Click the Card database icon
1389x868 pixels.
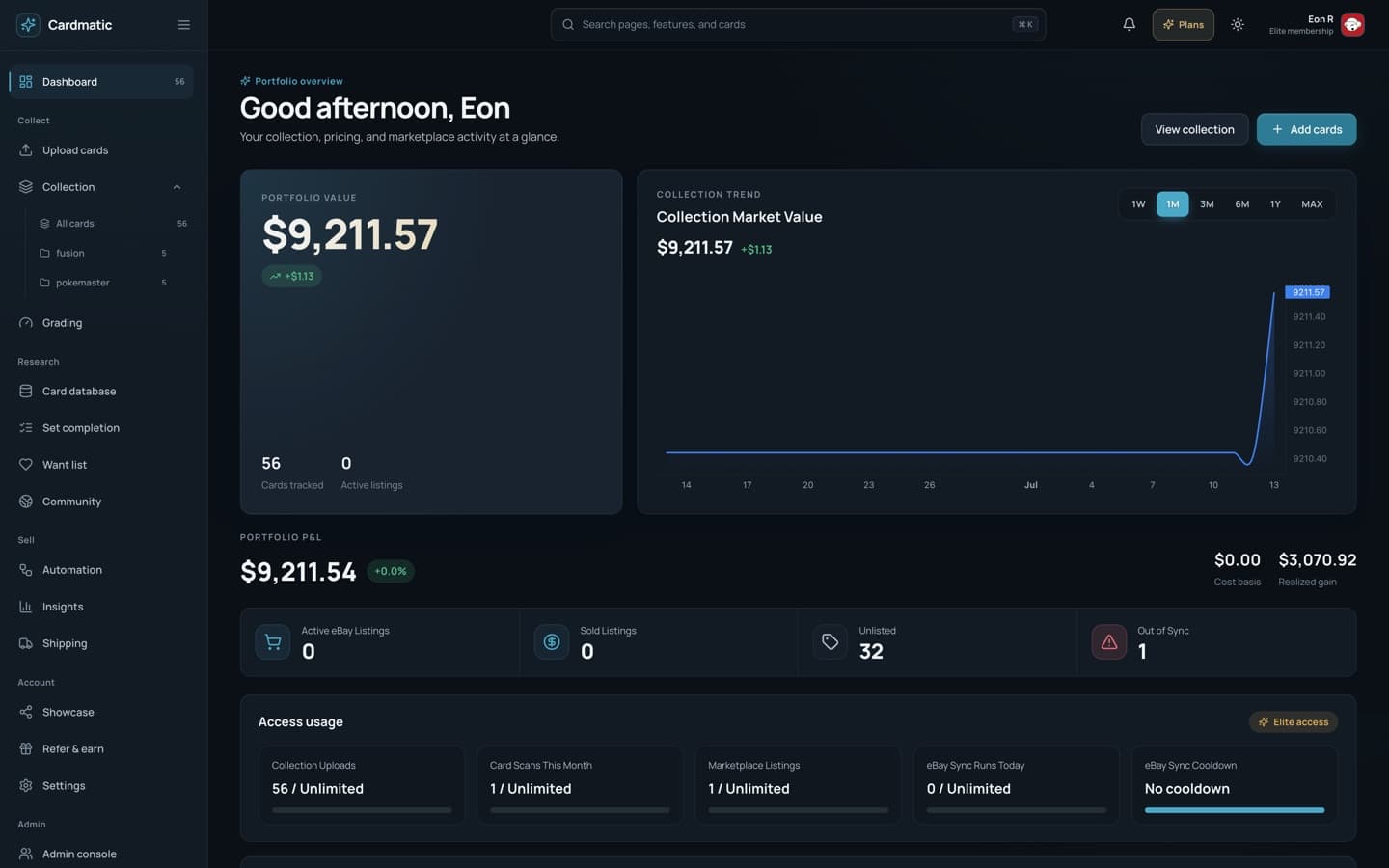pos(26,392)
